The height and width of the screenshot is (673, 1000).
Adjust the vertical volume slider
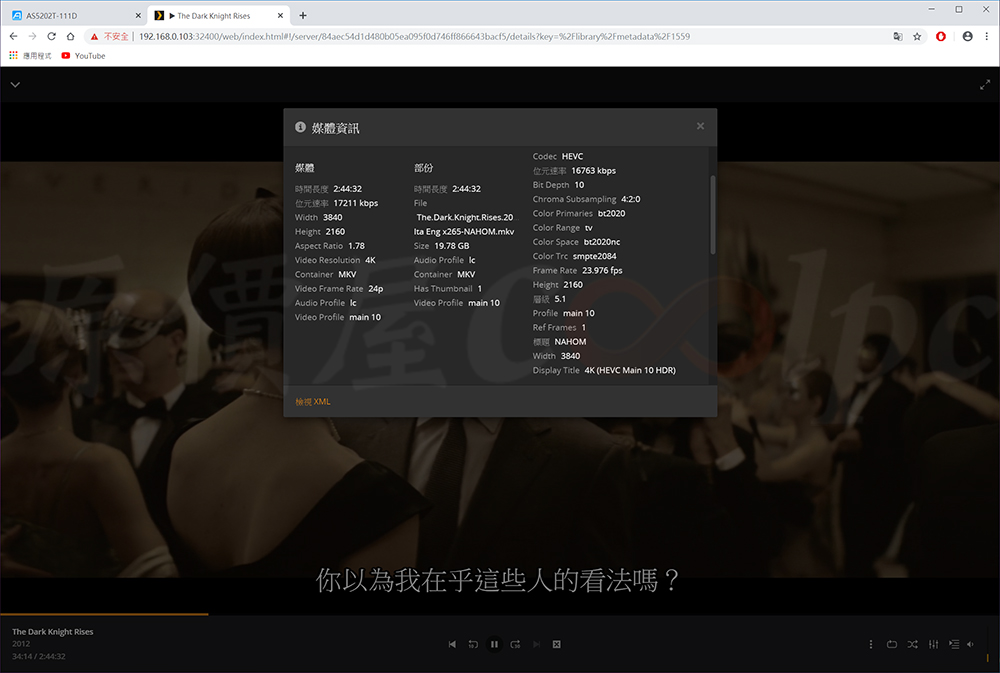[987, 646]
